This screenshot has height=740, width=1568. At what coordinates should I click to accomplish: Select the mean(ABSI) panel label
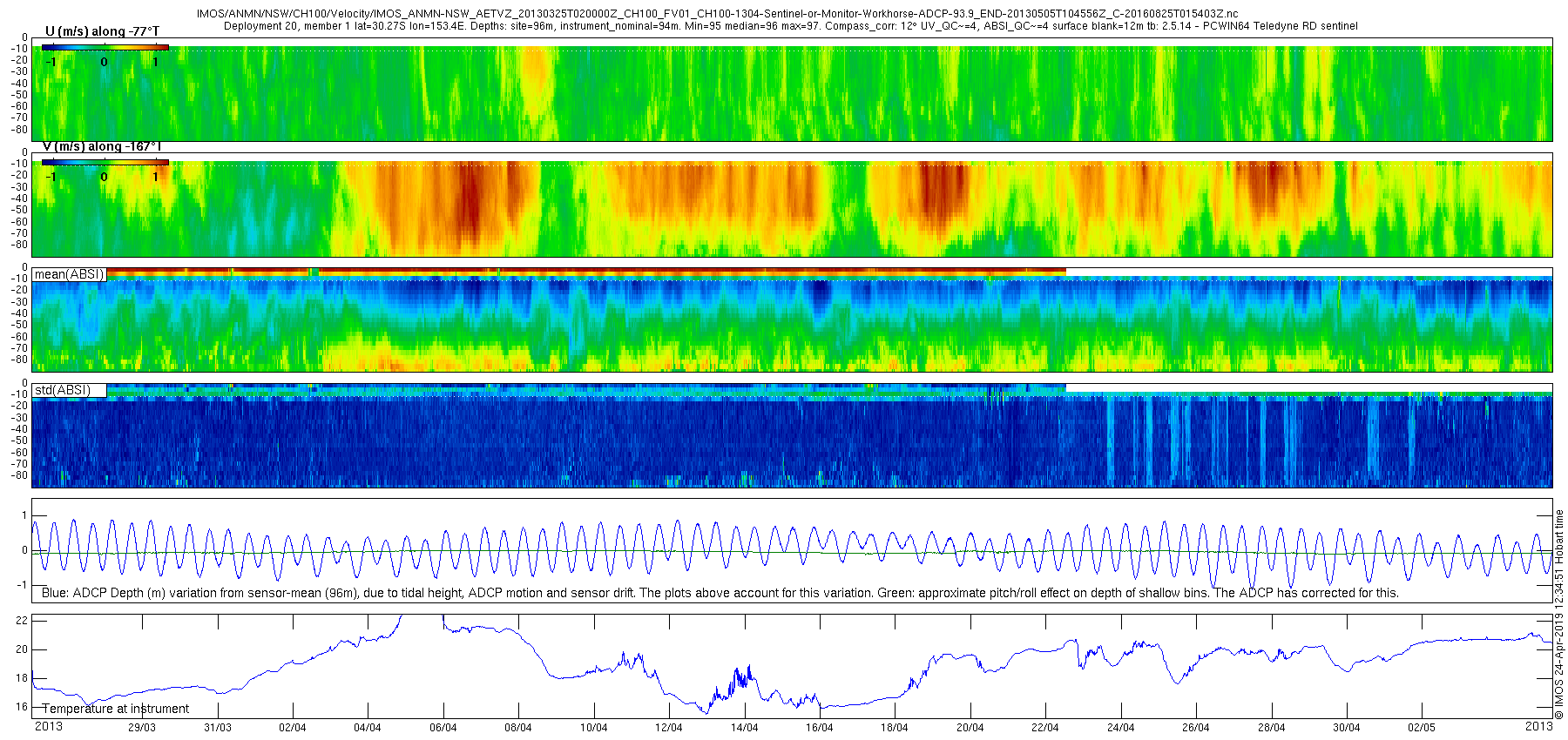[x=70, y=274]
